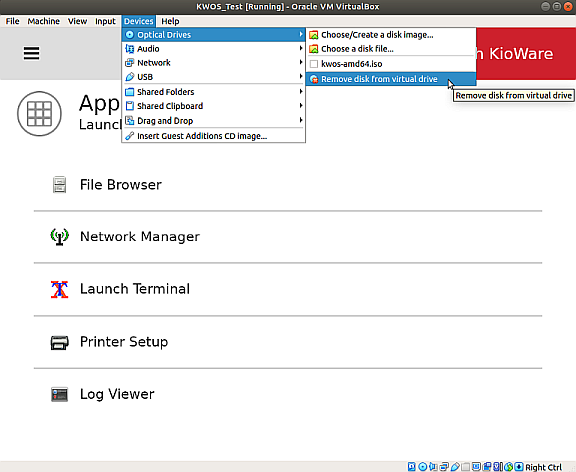Click the Right Ctrl host key label
Image resolution: width=576 pixels, height=472 pixels.
pos(543,467)
